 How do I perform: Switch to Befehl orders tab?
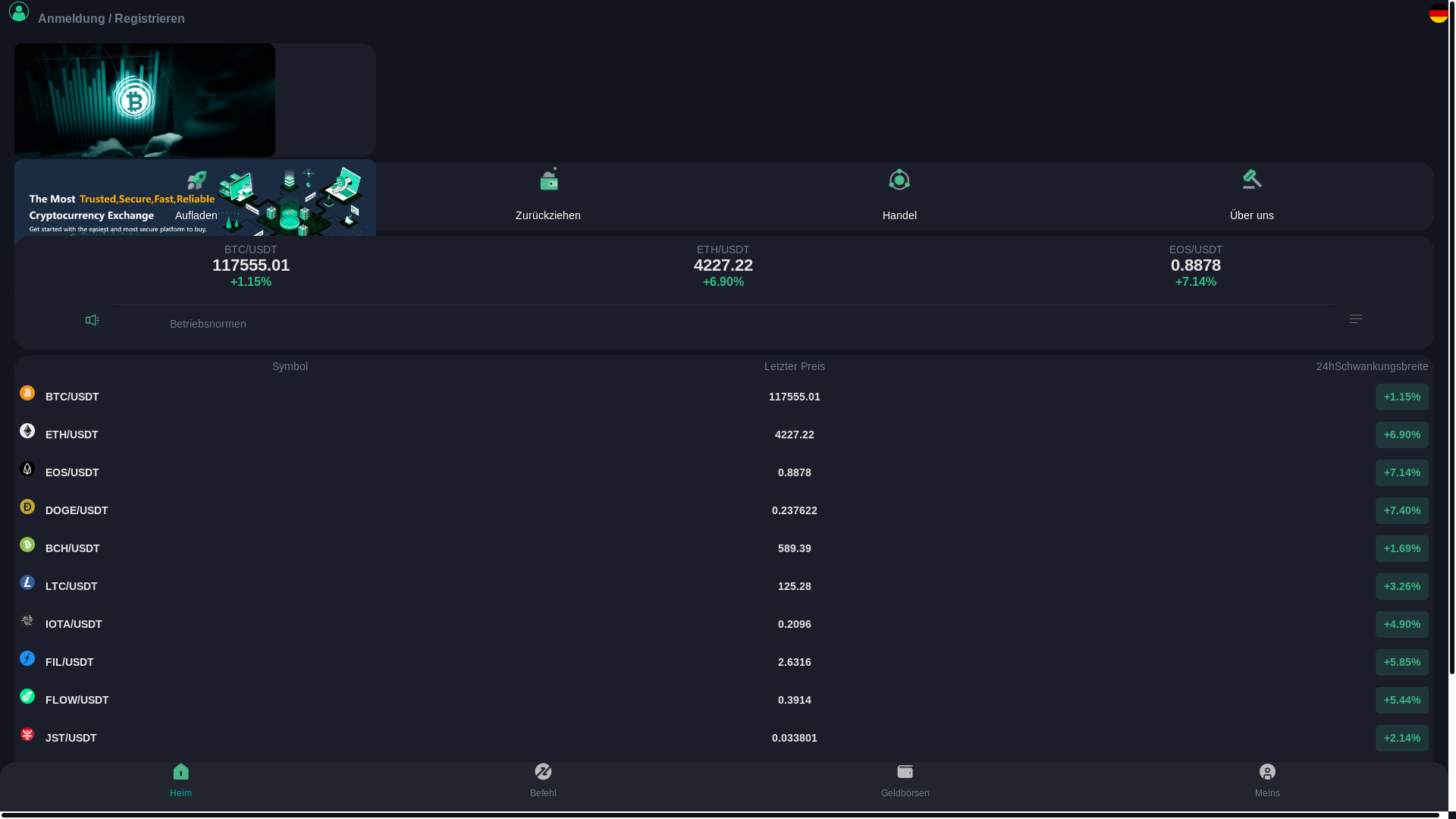pyautogui.click(x=543, y=781)
